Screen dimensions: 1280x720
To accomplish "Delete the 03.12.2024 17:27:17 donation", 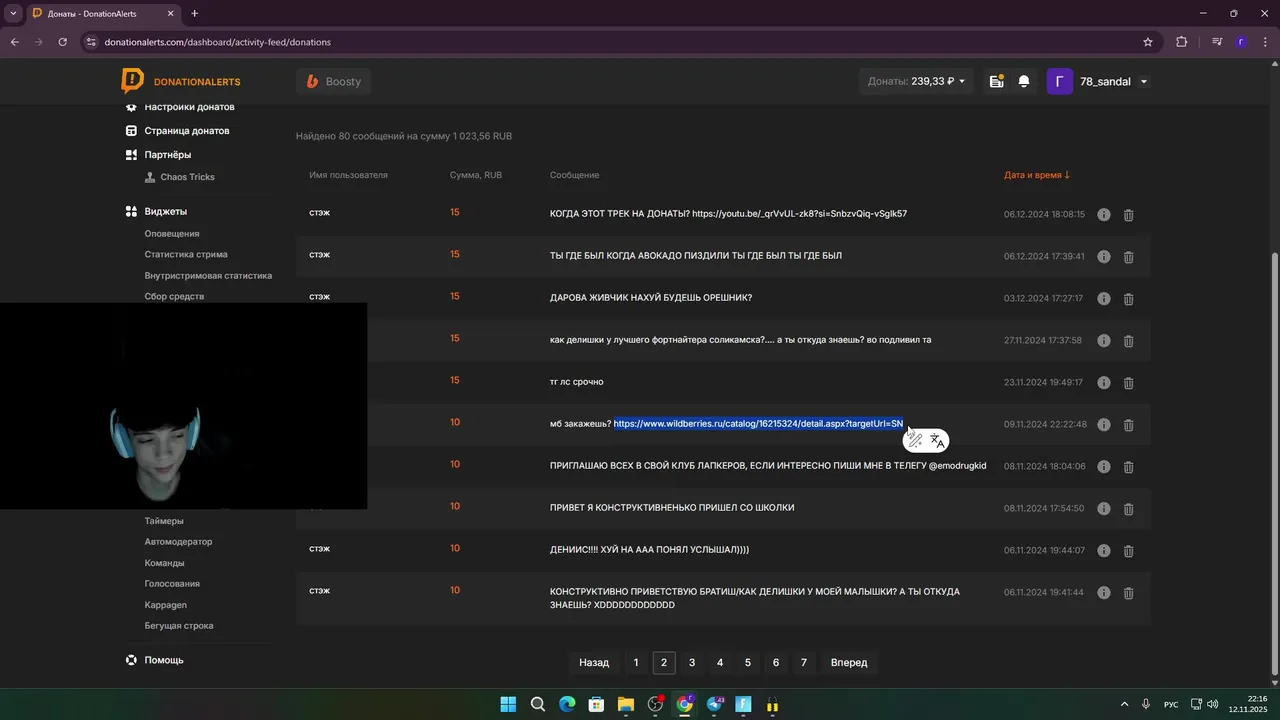I will point(1128,299).
